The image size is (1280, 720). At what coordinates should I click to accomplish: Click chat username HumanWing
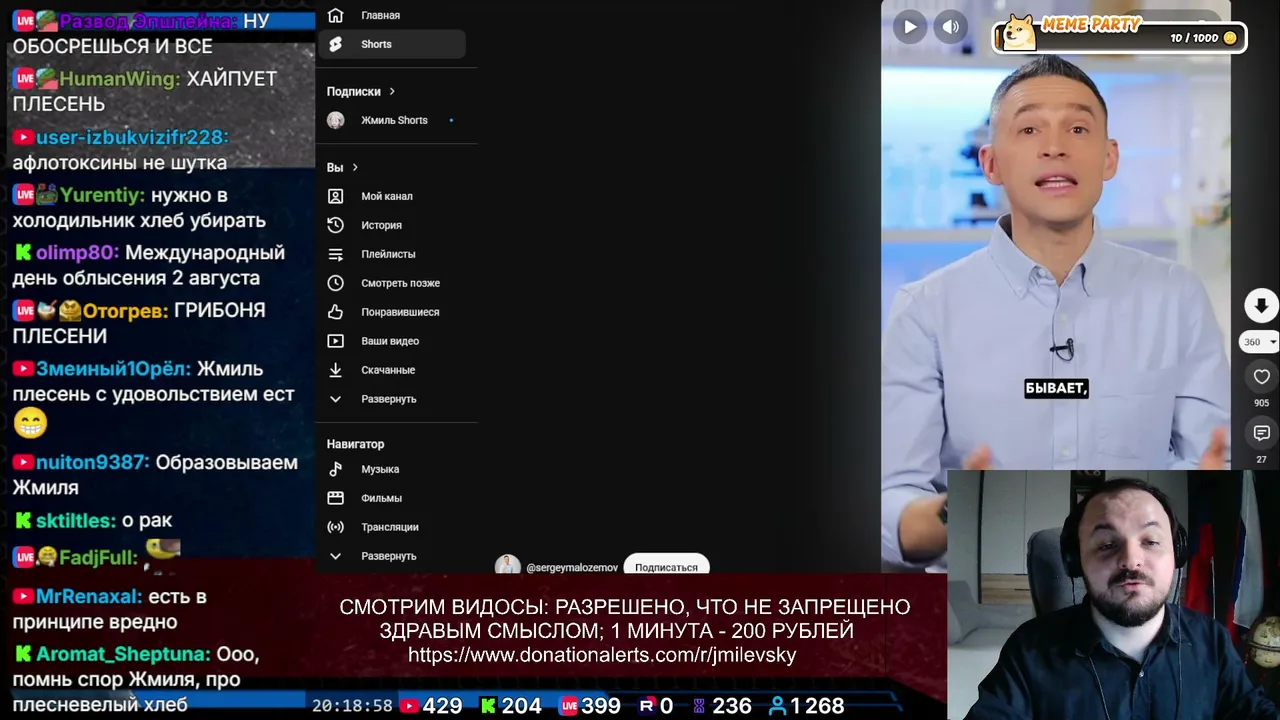point(119,79)
